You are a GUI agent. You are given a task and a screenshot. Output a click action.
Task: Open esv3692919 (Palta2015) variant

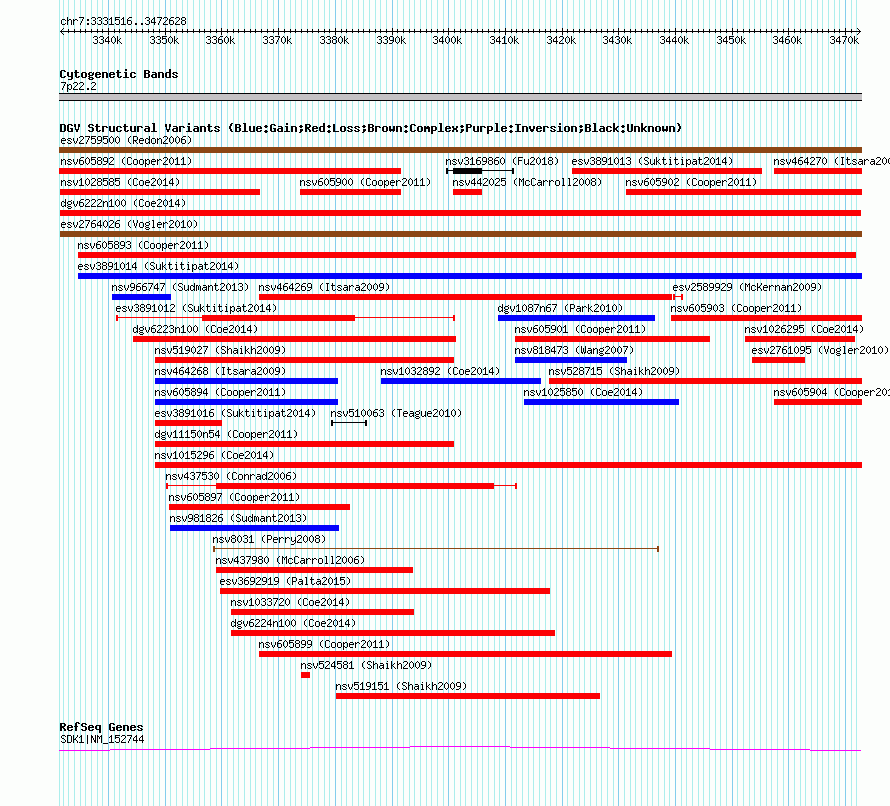point(286,581)
